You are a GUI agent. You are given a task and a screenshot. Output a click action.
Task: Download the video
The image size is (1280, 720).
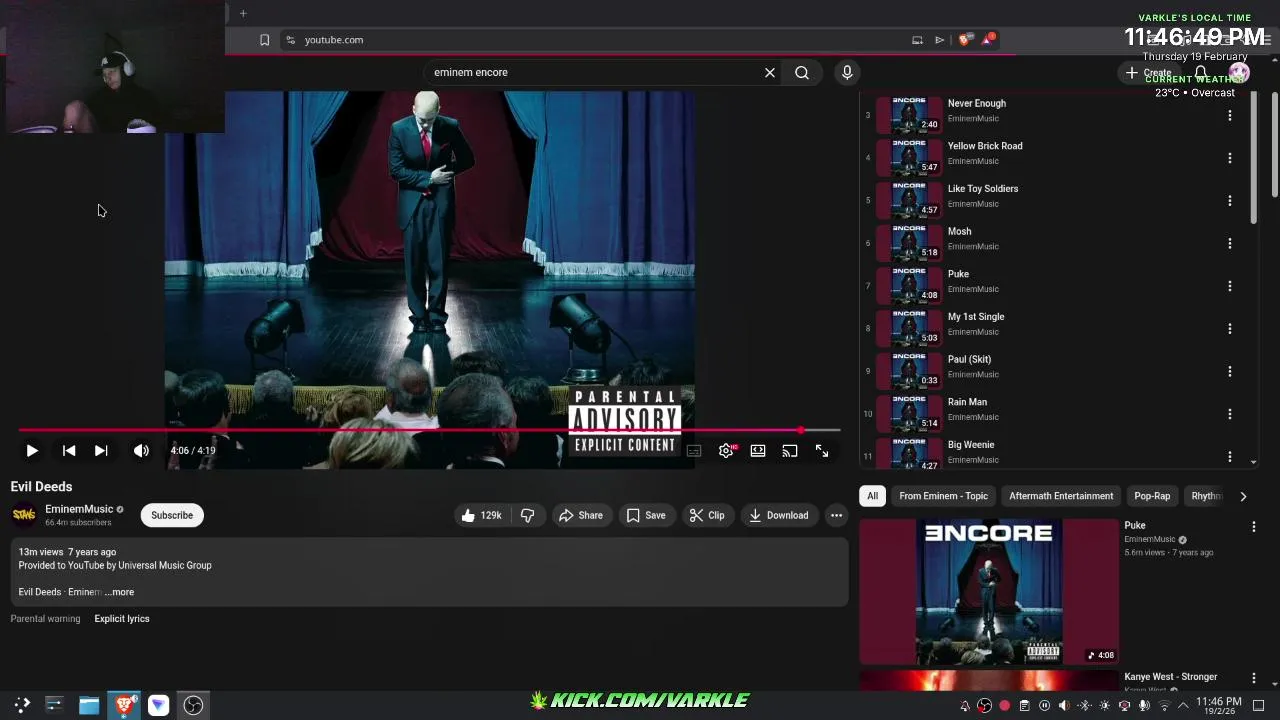pyautogui.click(x=778, y=516)
